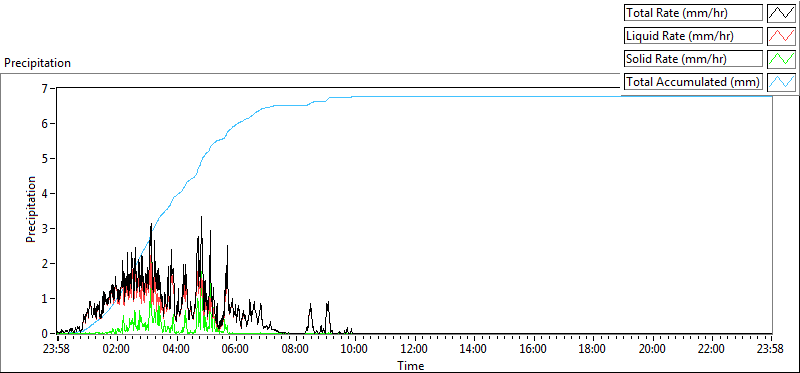Click the vertical Precipitation y-axis title

(31, 210)
